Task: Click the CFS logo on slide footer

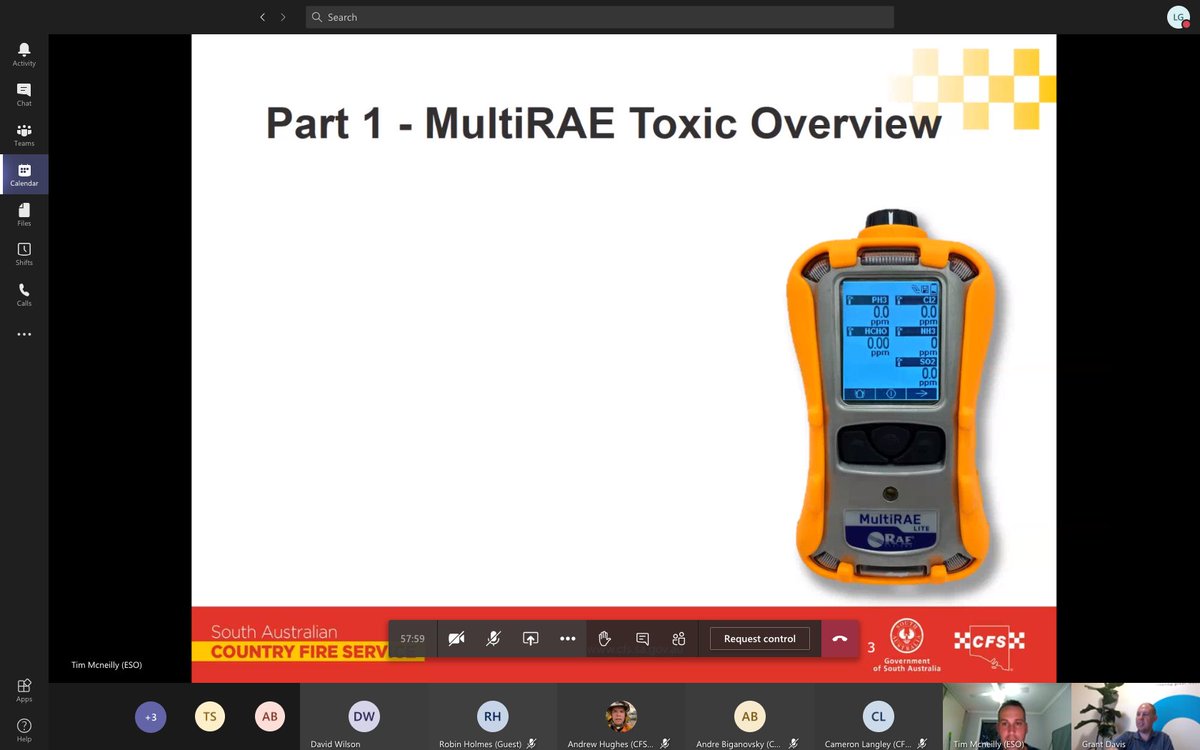Action: pos(988,644)
